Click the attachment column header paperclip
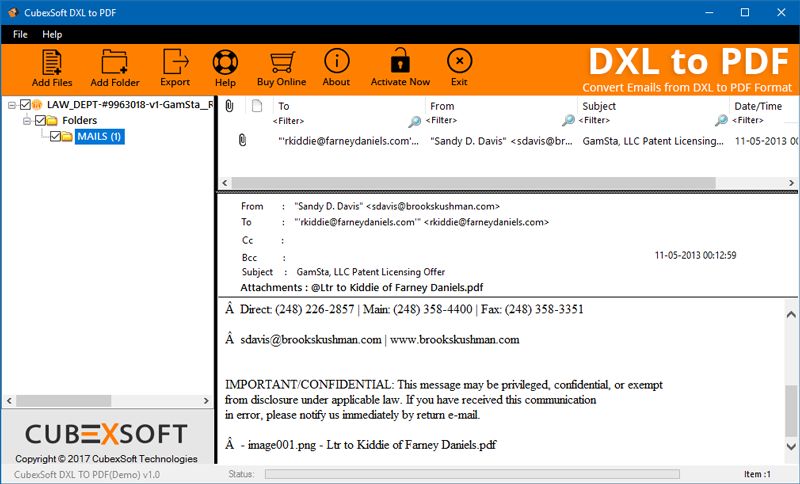The width and height of the screenshot is (800, 484). coord(230,106)
